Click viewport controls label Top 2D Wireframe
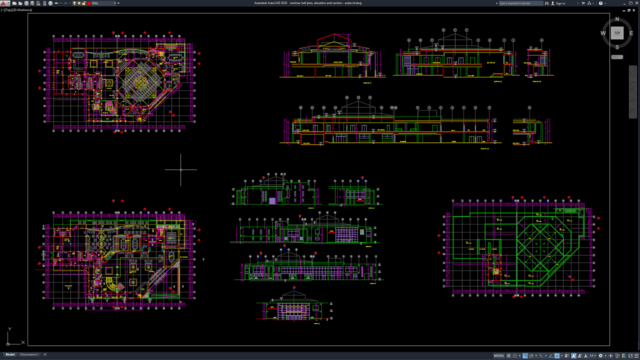The width and height of the screenshot is (640, 360). point(17,10)
